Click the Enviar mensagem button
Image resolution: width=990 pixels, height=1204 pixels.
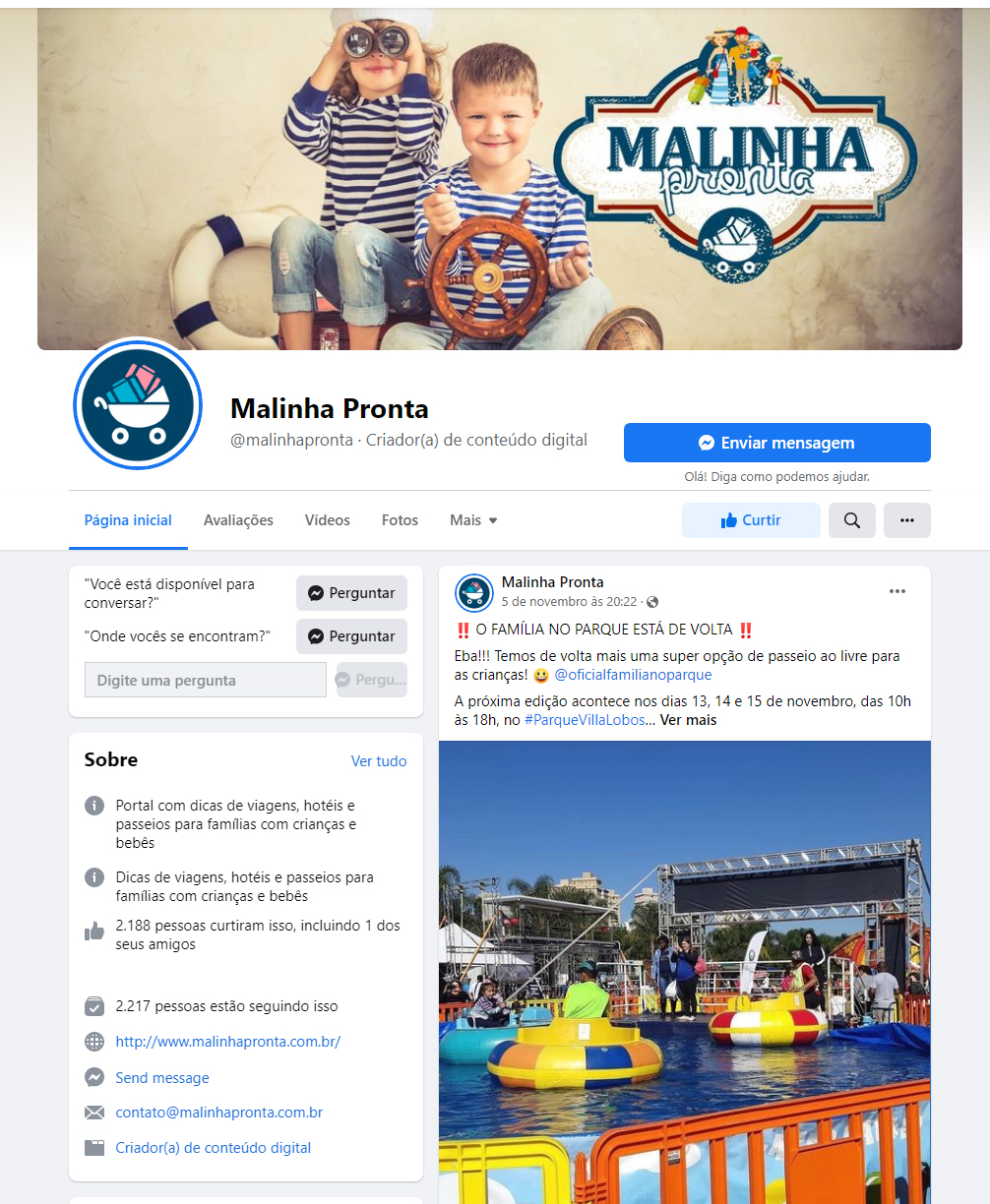[x=777, y=443]
